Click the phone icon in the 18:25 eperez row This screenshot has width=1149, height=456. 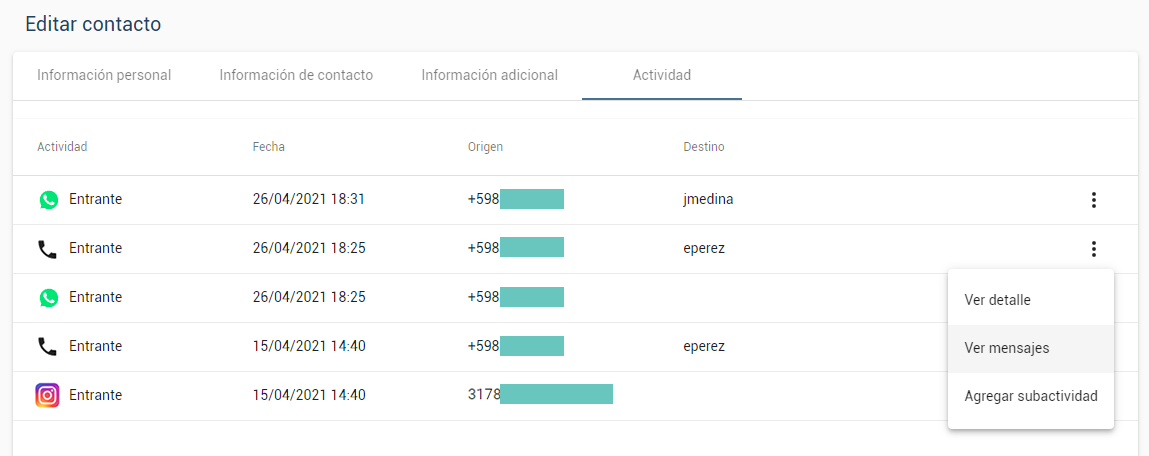pos(47,249)
